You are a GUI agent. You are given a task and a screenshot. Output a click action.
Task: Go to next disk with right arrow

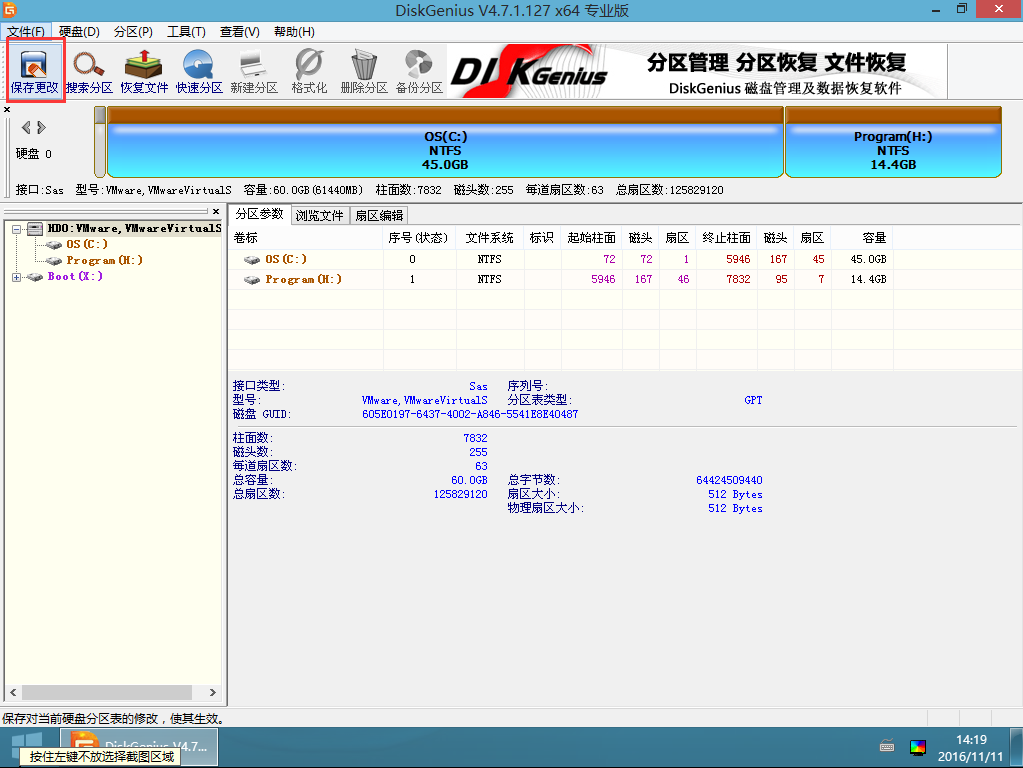[x=41, y=127]
